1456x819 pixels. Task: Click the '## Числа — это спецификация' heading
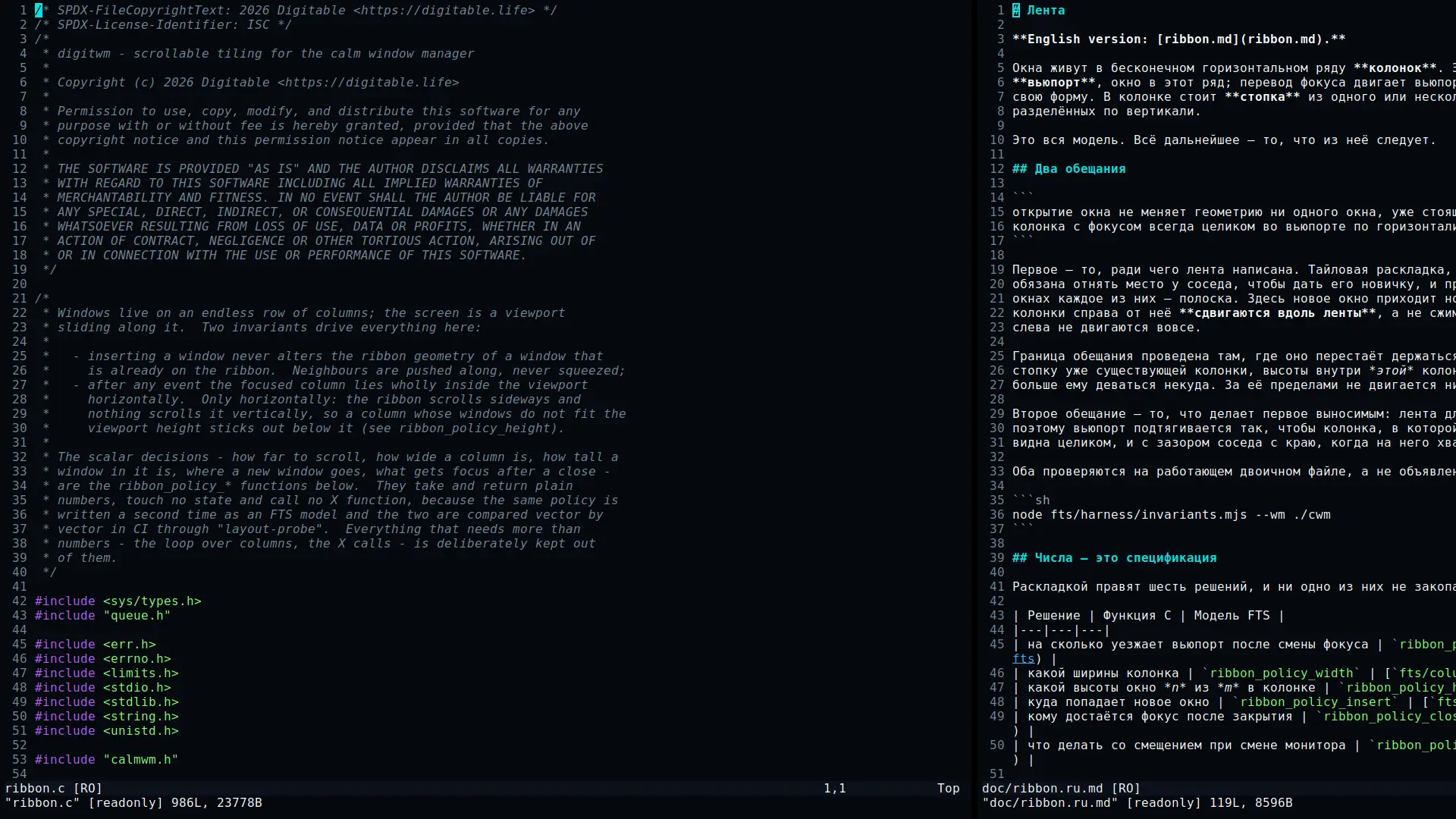pyautogui.click(x=1115, y=557)
